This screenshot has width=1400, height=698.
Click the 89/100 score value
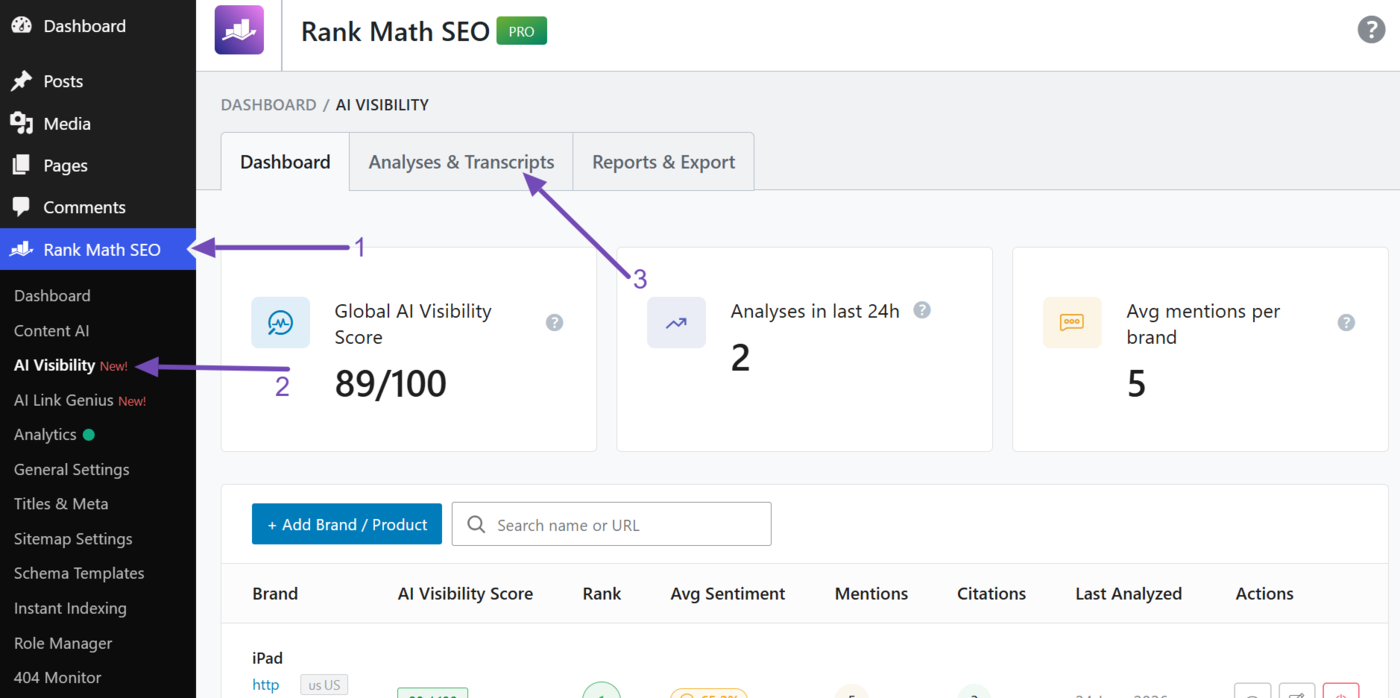click(x=390, y=384)
